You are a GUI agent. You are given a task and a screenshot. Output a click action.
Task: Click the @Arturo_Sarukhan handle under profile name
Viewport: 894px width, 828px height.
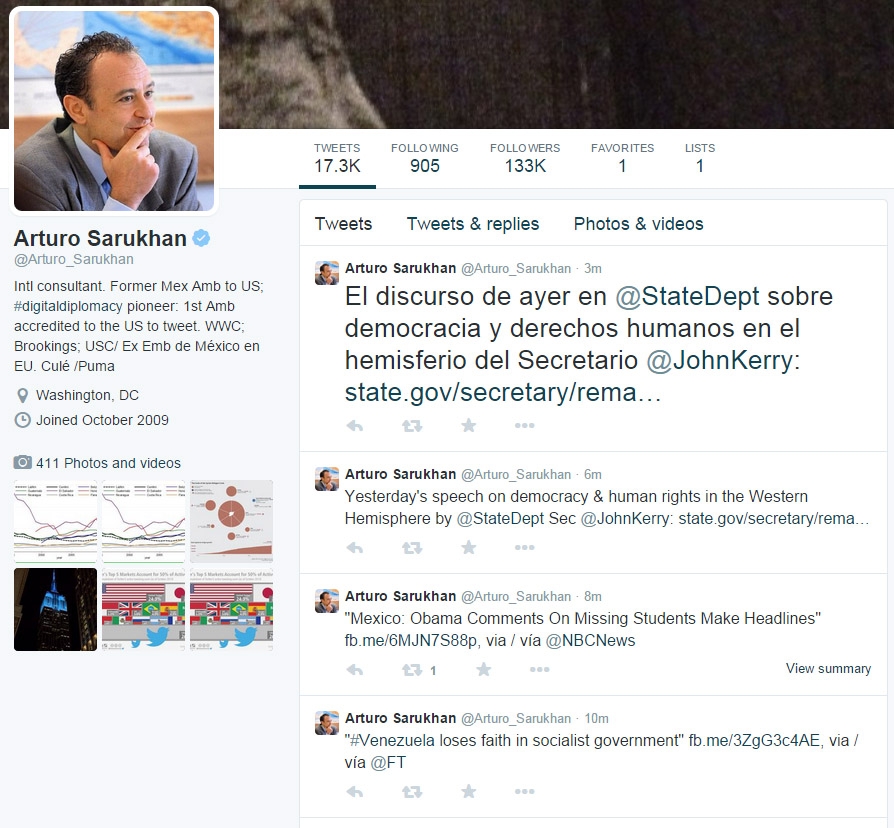[x=74, y=259]
